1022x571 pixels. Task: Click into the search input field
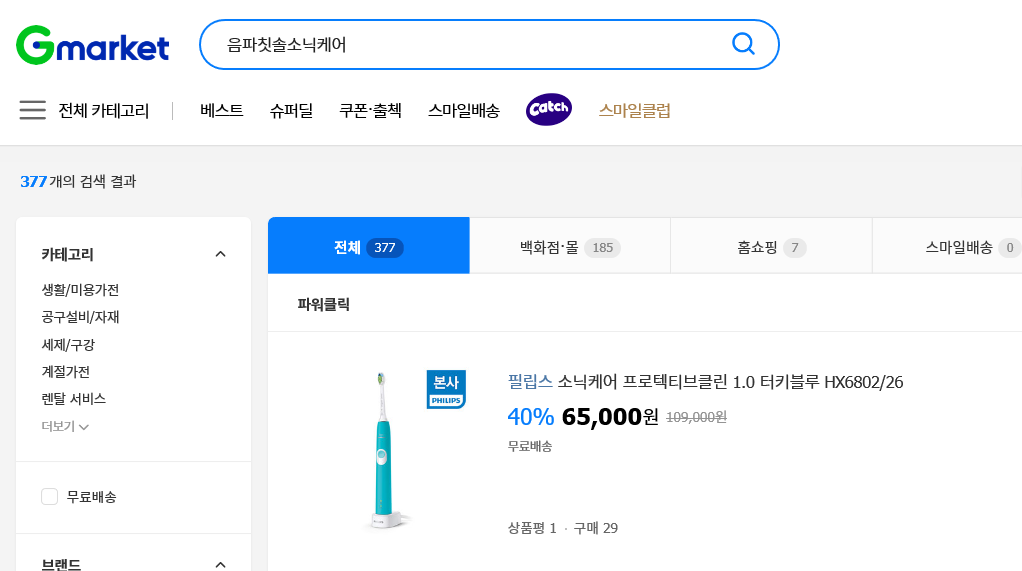coord(460,45)
